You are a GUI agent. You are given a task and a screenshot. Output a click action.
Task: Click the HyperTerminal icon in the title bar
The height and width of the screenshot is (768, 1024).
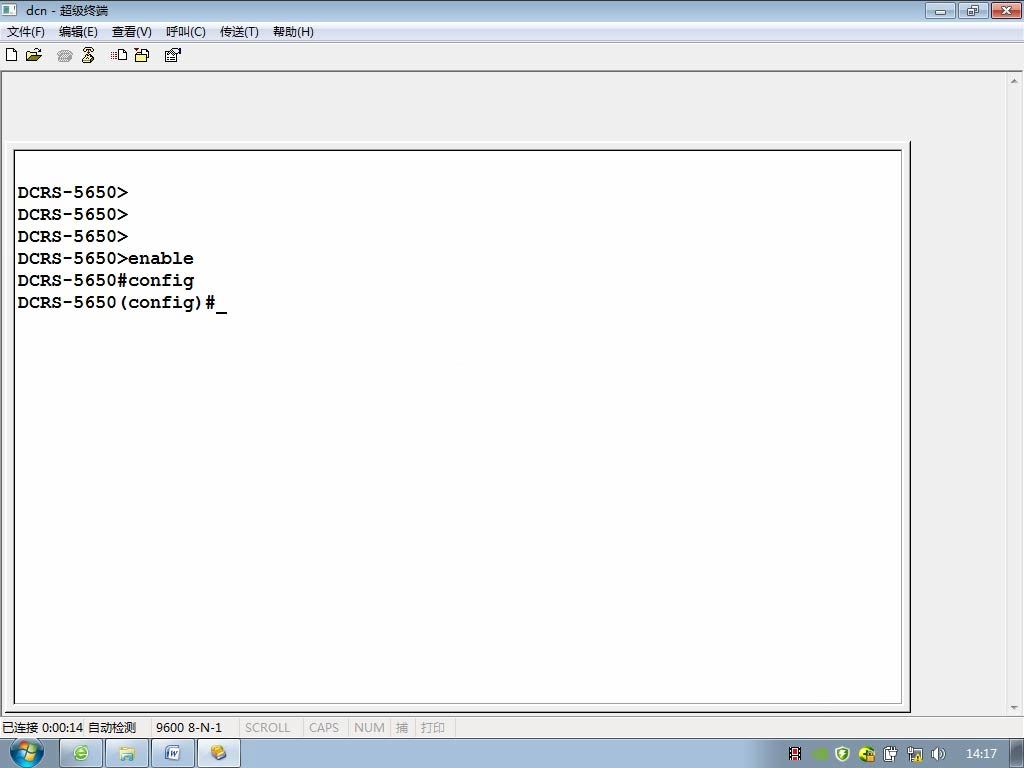pos(10,10)
